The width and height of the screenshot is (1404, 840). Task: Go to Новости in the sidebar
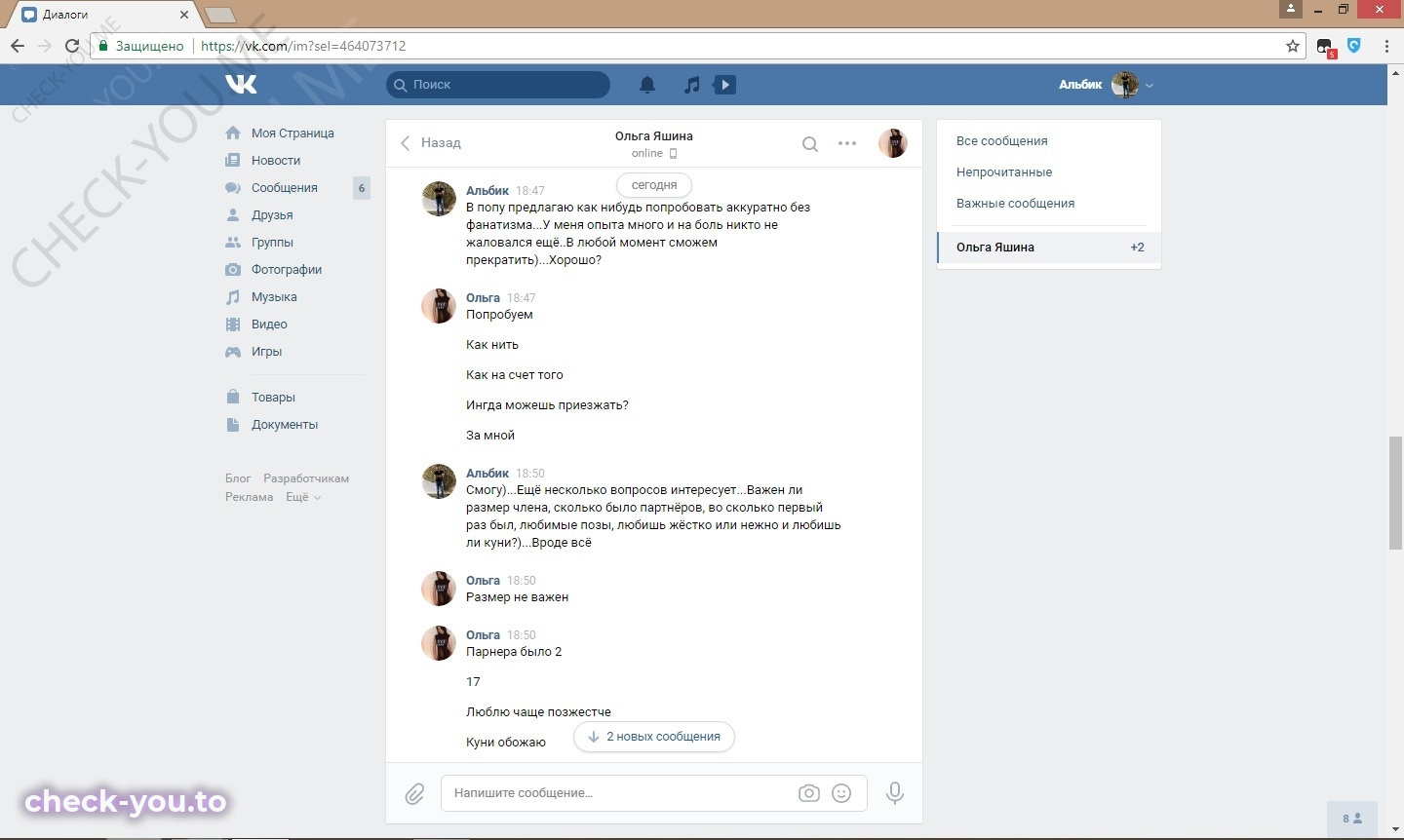point(276,161)
